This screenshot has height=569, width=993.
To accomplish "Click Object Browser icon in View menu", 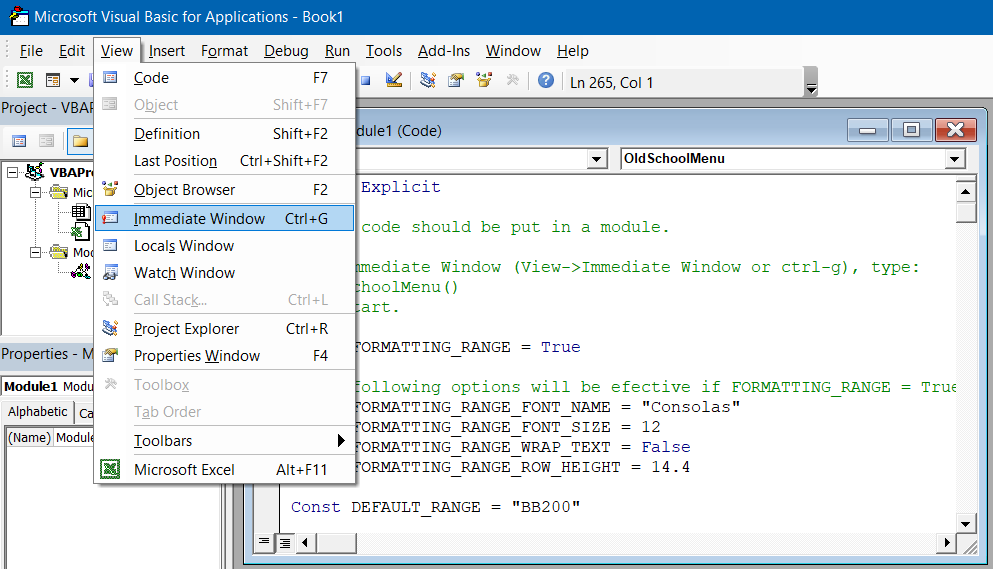I will (110, 188).
